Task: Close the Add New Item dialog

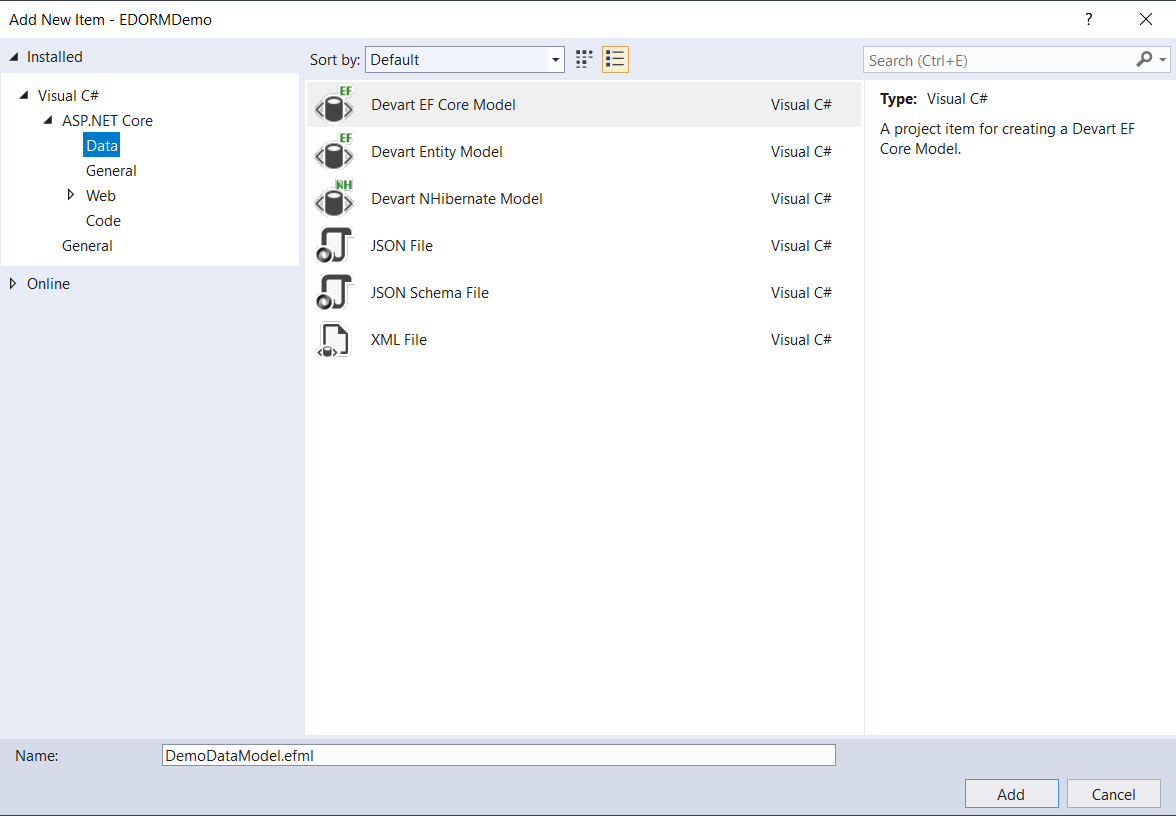Action: [1146, 20]
